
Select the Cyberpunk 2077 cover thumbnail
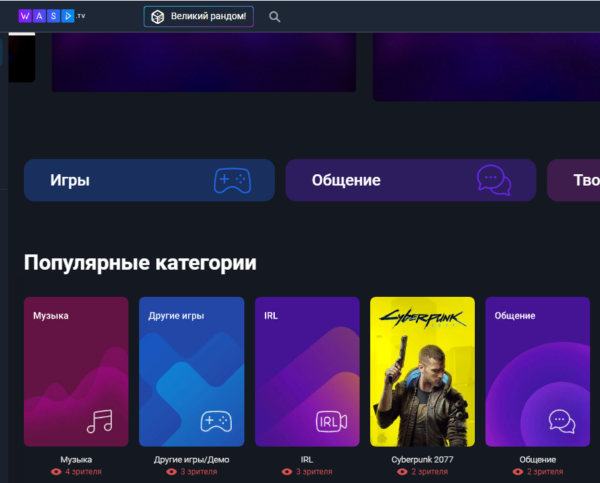pos(422,371)
